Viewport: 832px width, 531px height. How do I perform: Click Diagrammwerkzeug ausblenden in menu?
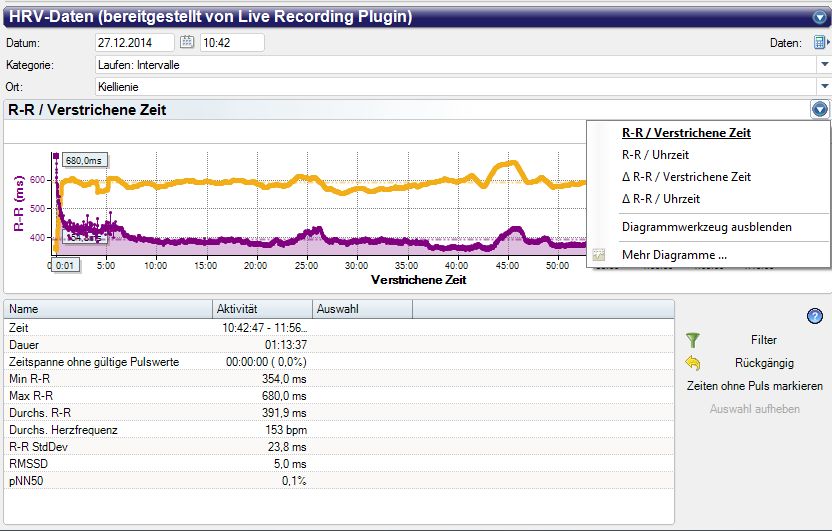706,227
